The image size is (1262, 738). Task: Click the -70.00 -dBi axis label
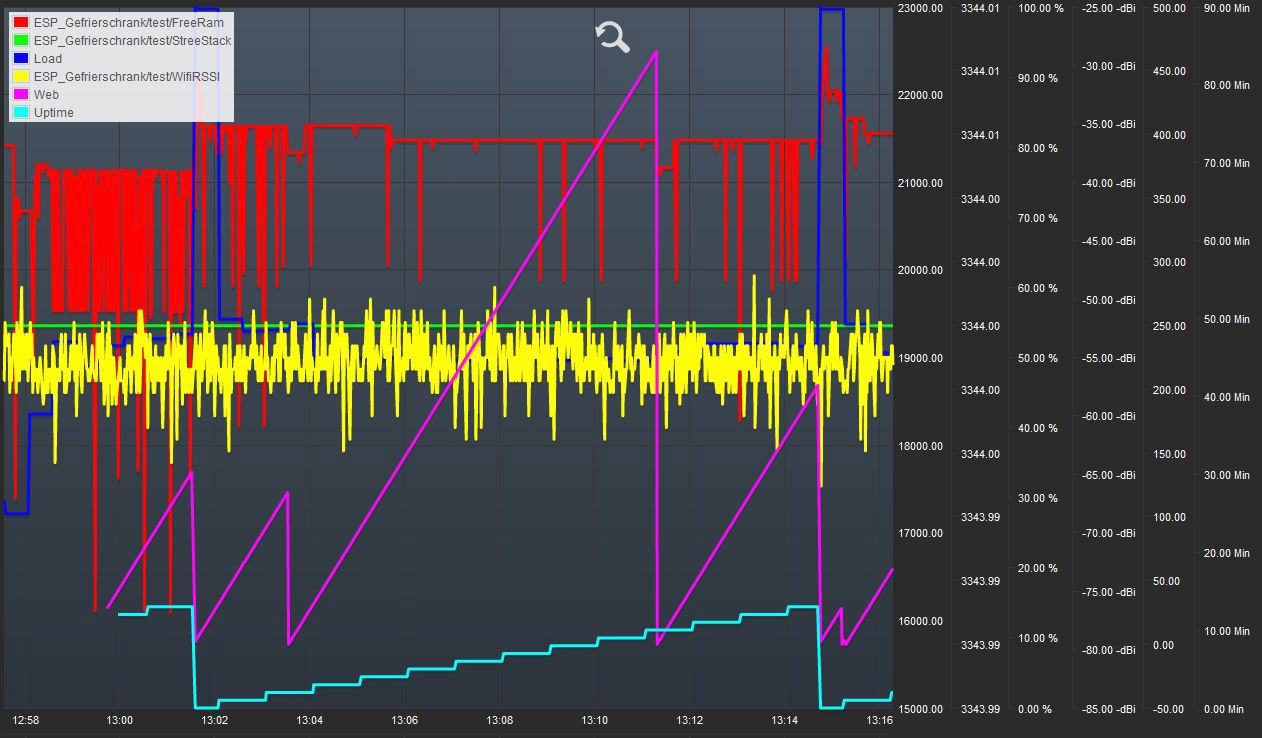(1109, 533)
